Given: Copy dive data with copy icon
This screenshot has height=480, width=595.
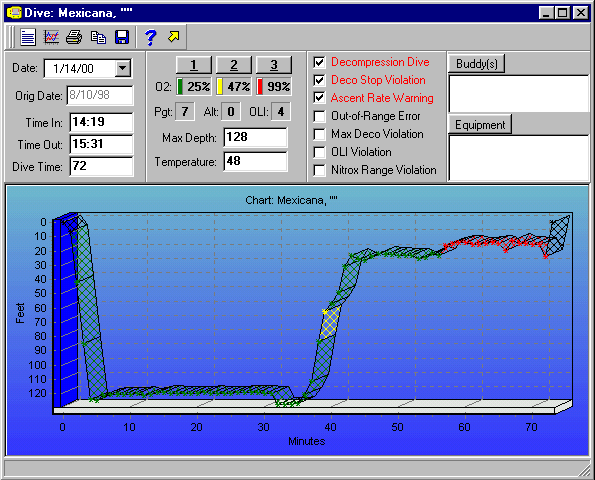Looking at the screenshot, I should (98, 37).
